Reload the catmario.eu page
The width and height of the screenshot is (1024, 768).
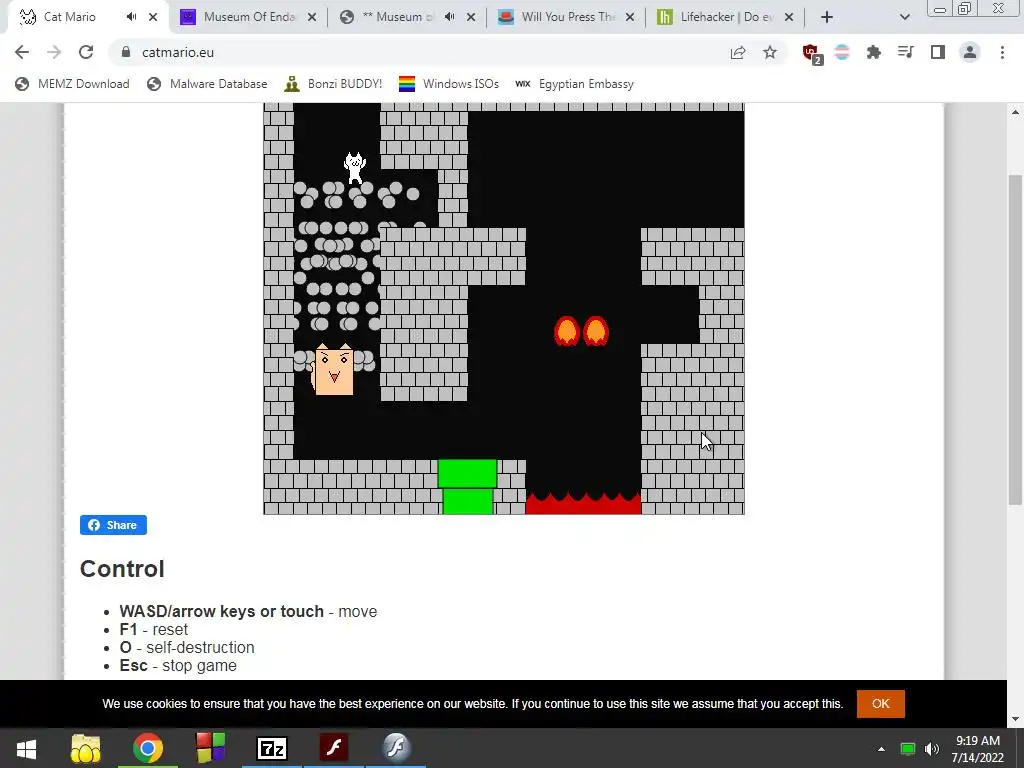(86, 52)
